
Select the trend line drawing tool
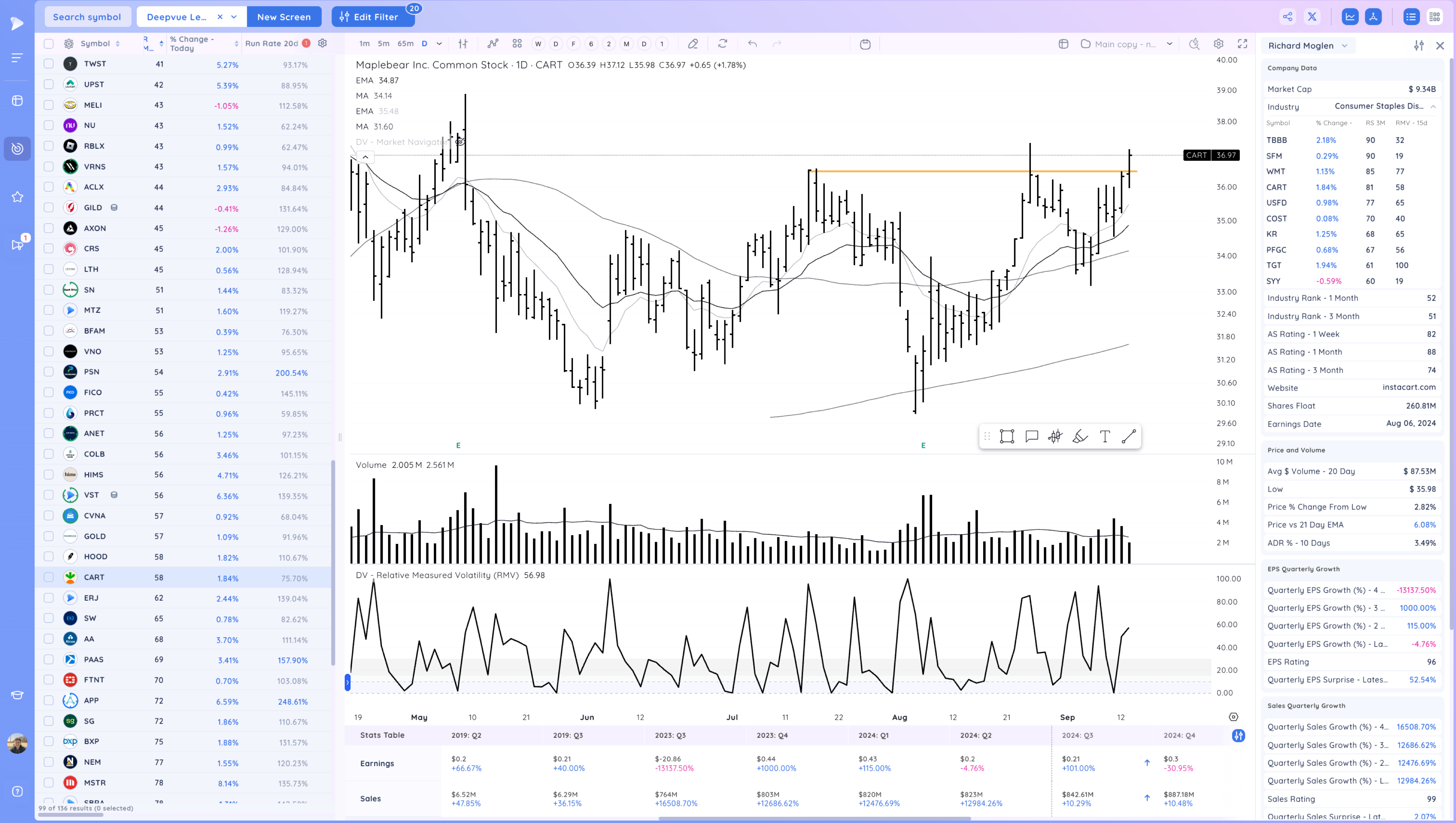pyautogui.click(x=1129, y=436)
